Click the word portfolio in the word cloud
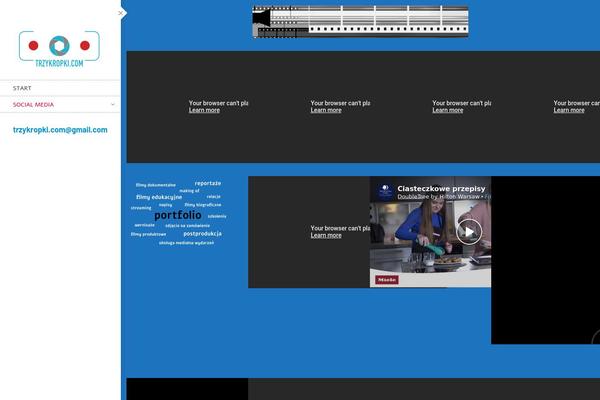 pos(178,215)
